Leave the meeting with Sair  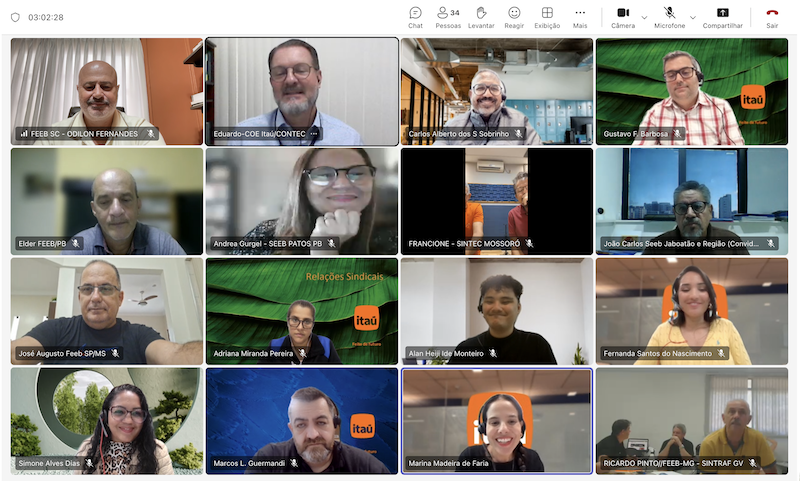click(x=772, y=16)
